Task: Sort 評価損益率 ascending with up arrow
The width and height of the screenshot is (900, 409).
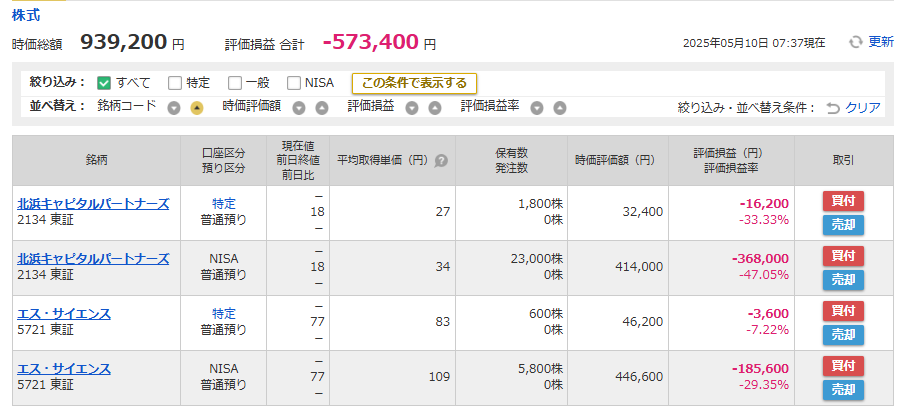Action: [560, 108]
